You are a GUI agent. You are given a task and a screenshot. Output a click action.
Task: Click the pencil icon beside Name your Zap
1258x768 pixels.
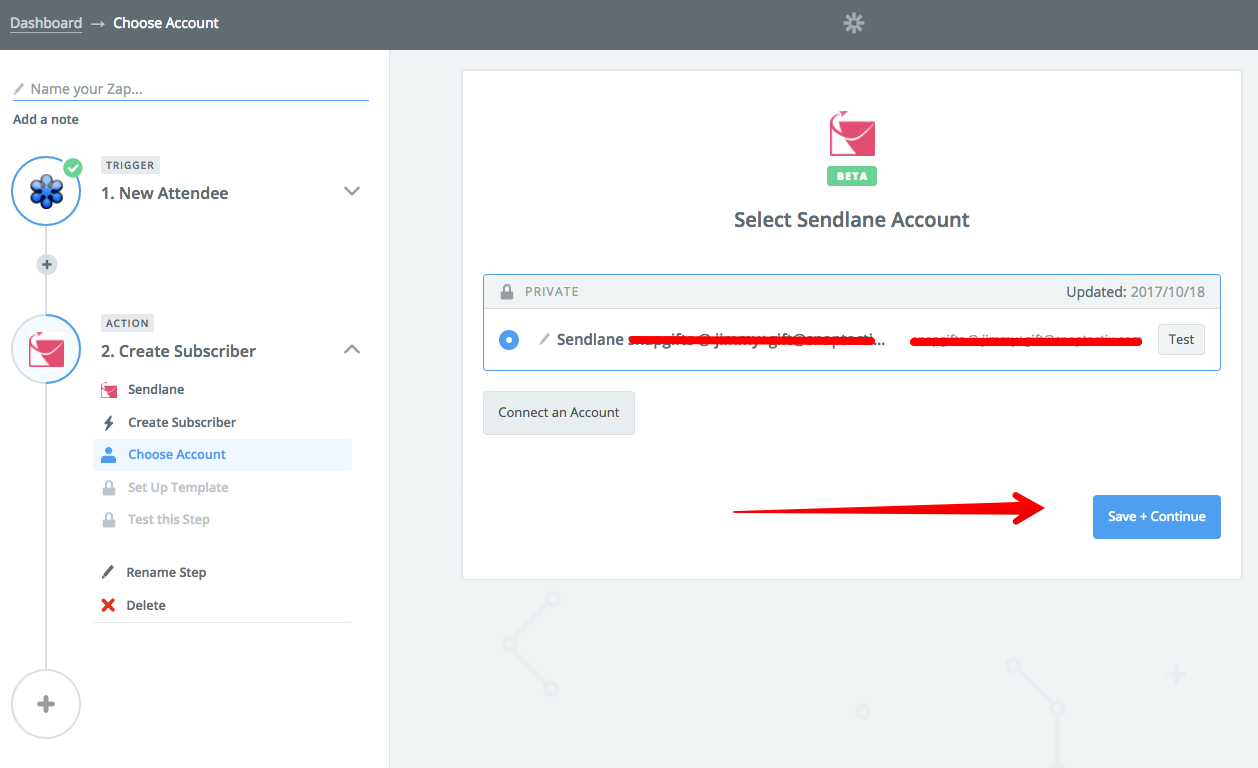(19, 89)
